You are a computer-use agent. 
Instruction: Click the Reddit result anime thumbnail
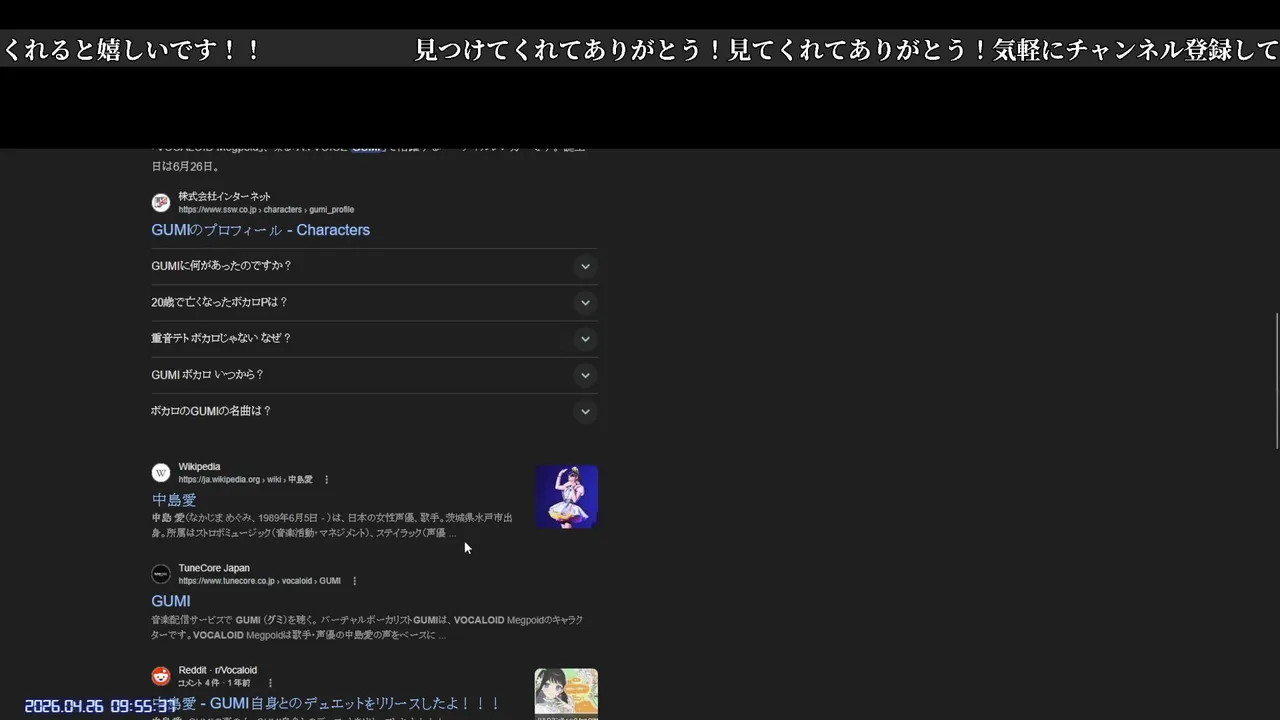[566, 693]
